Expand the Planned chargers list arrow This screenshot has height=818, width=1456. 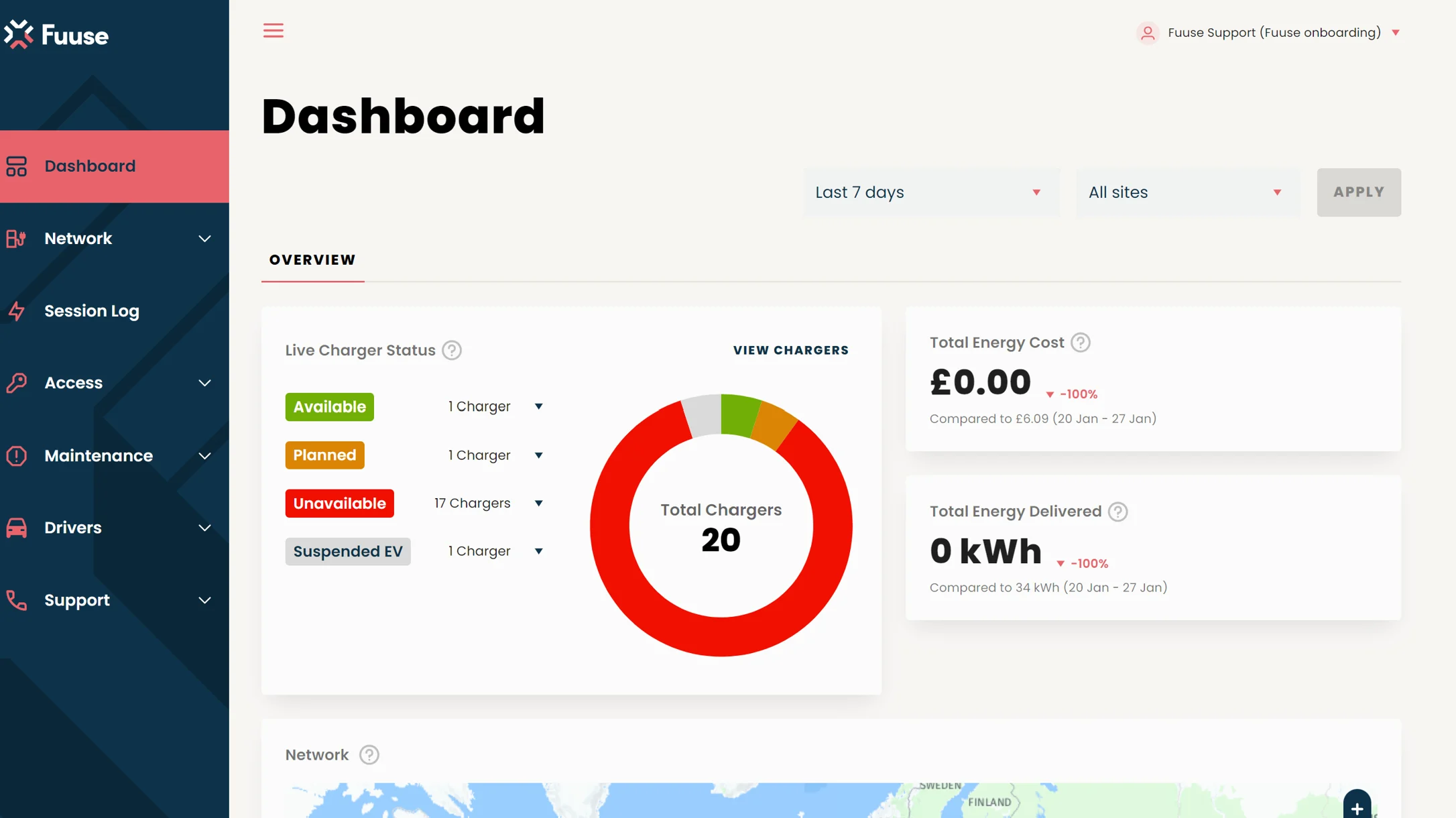[538, 455]
